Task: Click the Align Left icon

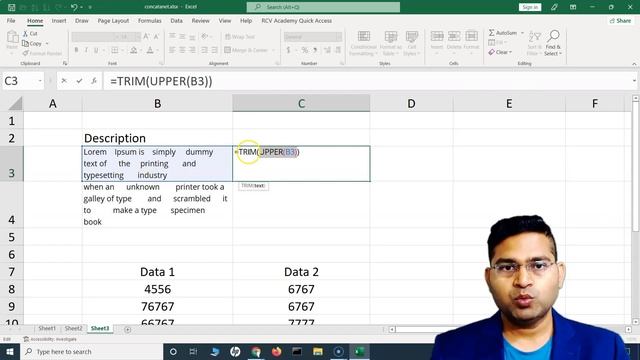Action: pos(172,50)
